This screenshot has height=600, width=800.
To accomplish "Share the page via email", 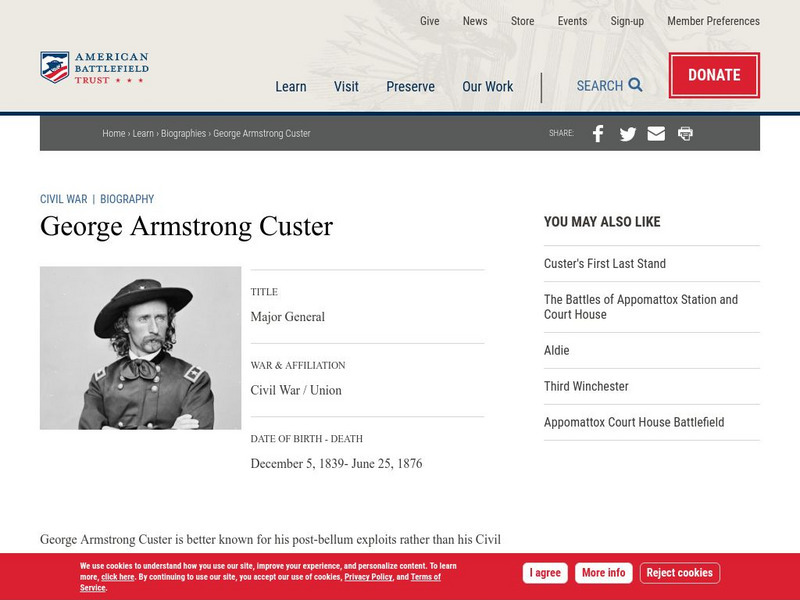I will pyautogui.click(x=656, y=133).
